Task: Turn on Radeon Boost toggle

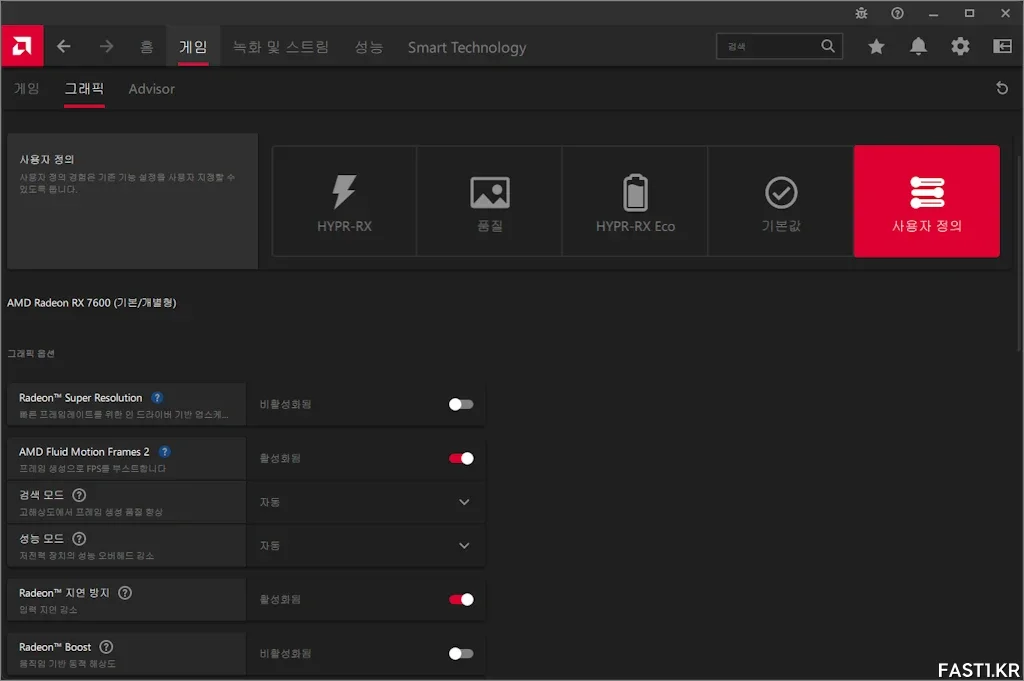Action: (461, 654)
